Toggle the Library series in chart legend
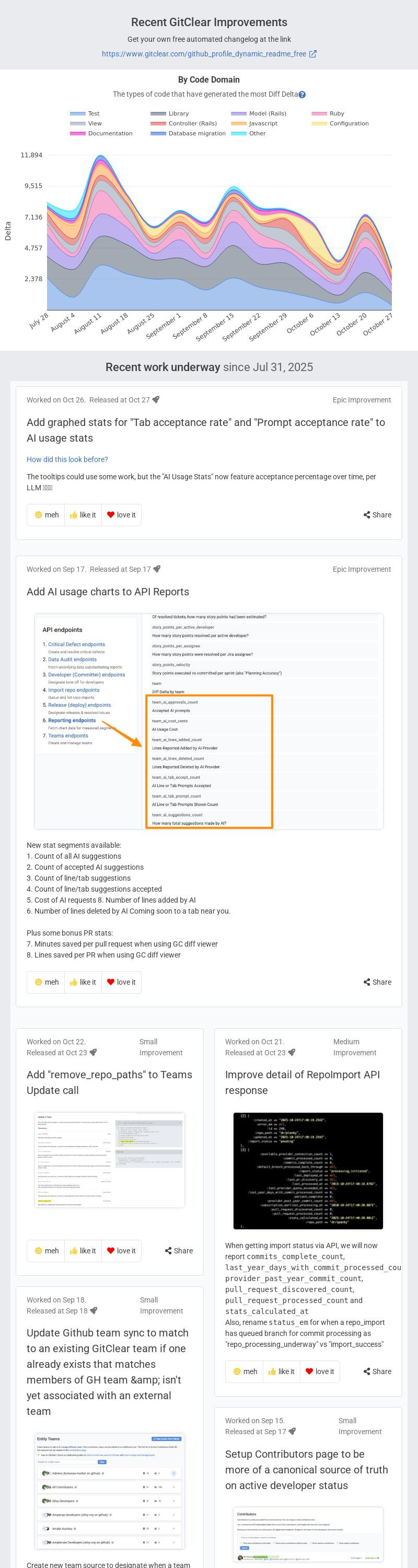The width and height of the screenshot is (418, 1568). 170,114
